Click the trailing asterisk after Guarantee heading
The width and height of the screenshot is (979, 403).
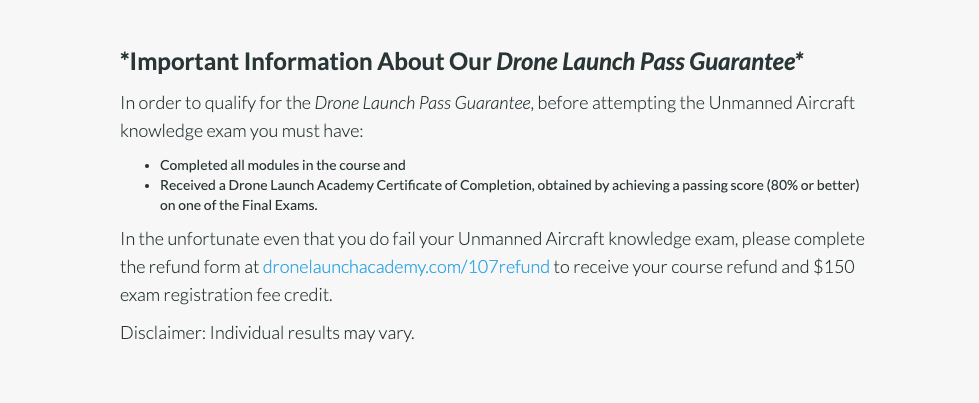[800, 60]
